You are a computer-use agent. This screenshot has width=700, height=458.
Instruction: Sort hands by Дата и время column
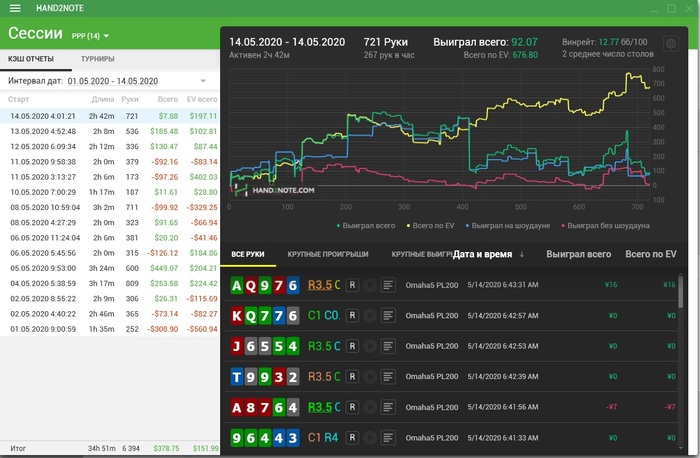pos(482,254)
